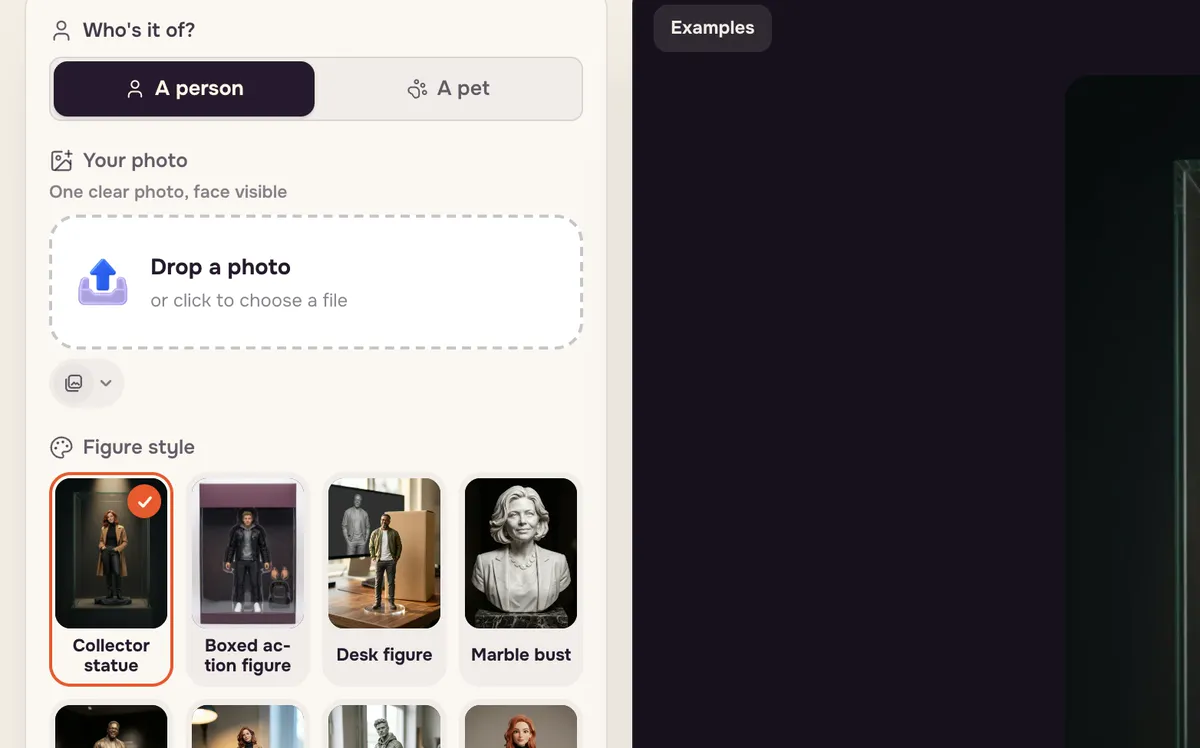Click the "Who's it of?" heading text
This screenshot has height=748, width=1200.
click(x=139, y=31)
